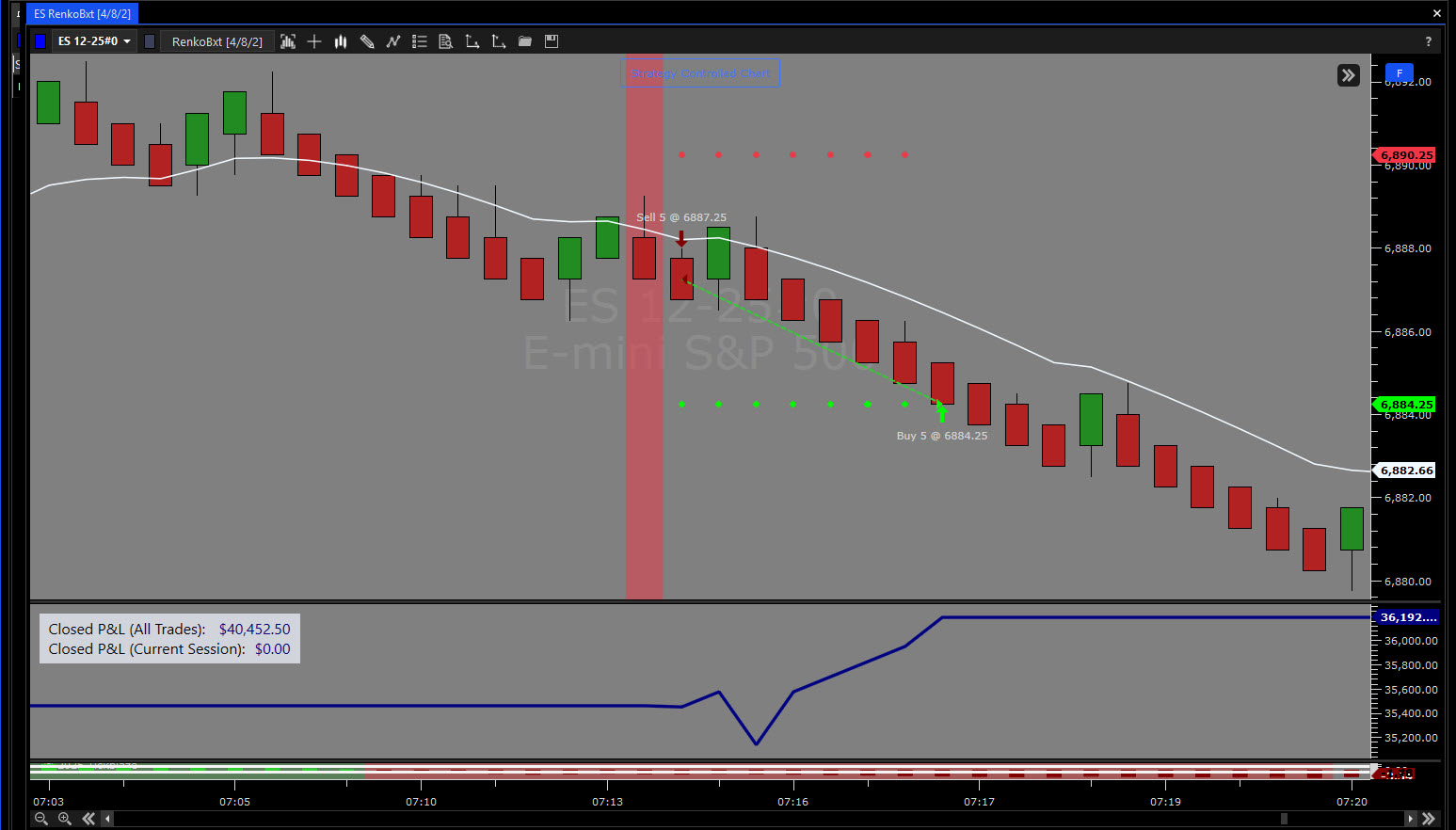Switch to the ES RenkoBxt [4/8/2] tab
The image size is (1456, 830).
(x=82, y=14)
